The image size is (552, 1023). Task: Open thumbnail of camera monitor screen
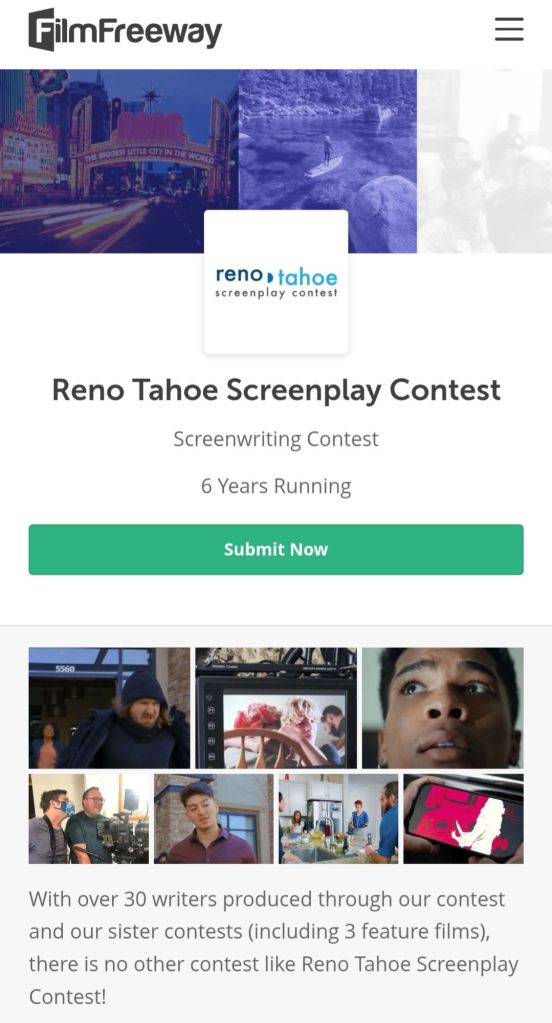click(276, 708)
